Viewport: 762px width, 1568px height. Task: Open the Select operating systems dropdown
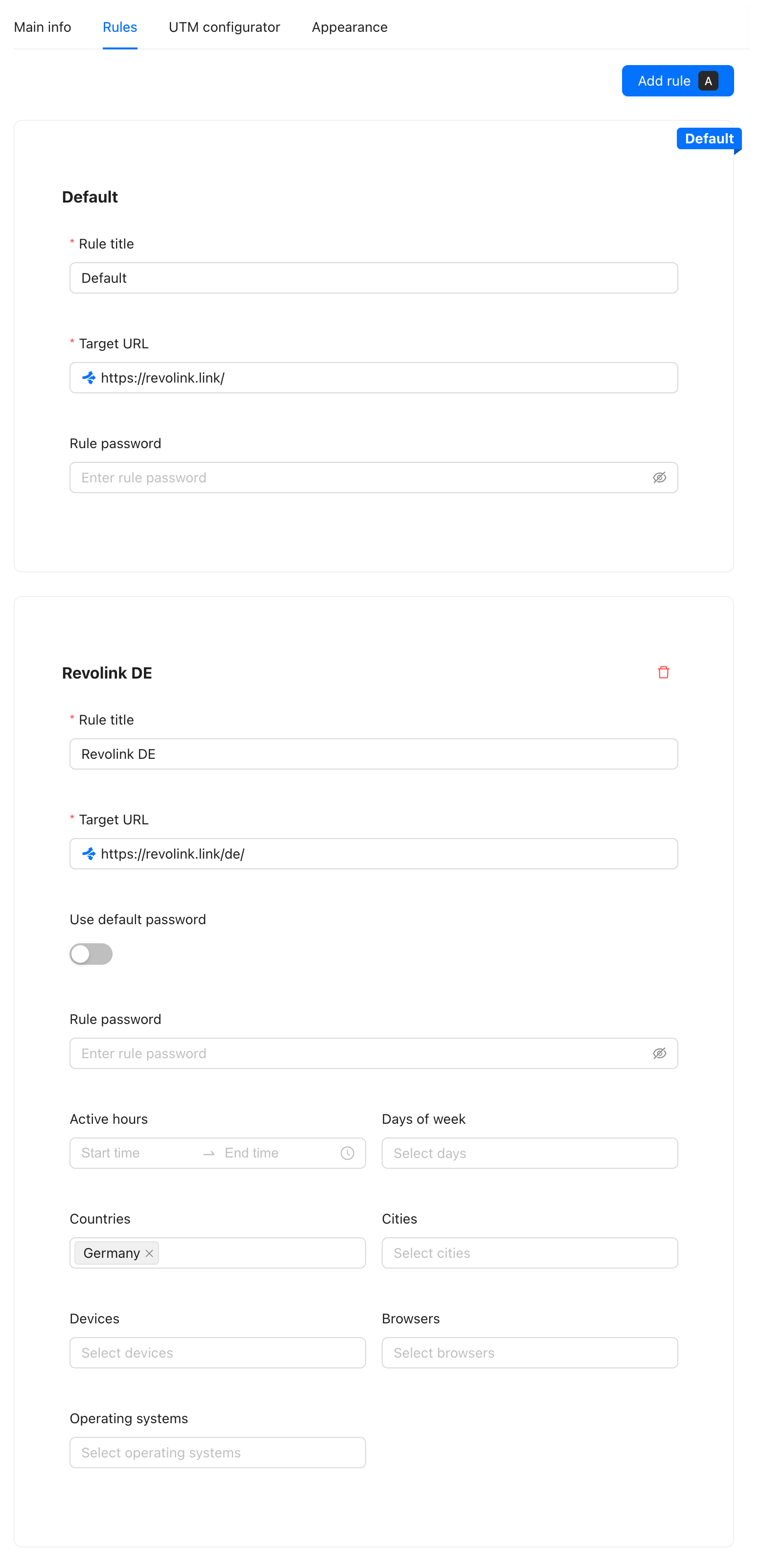coord(217,1453)
